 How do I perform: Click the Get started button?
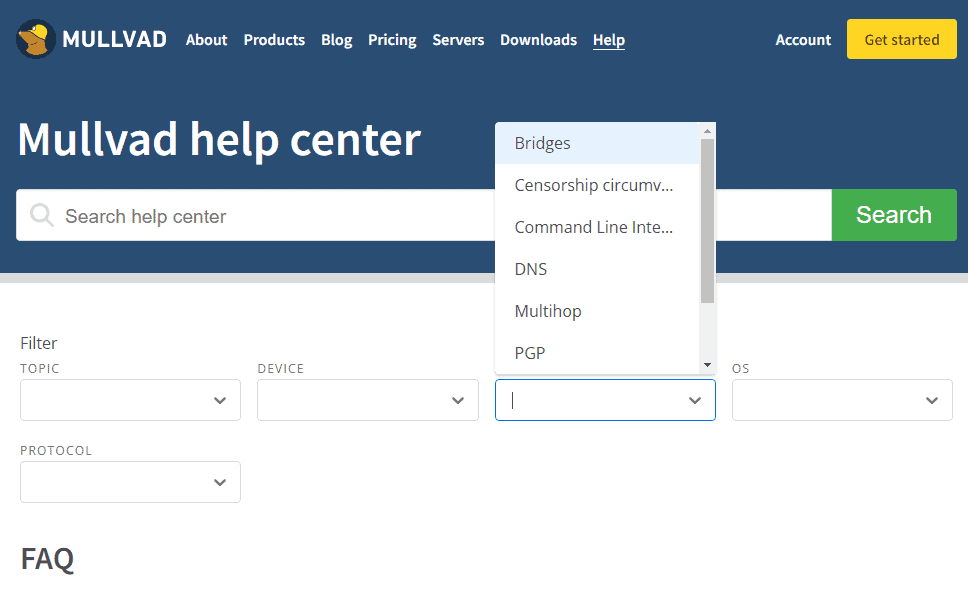pos(901,39)
